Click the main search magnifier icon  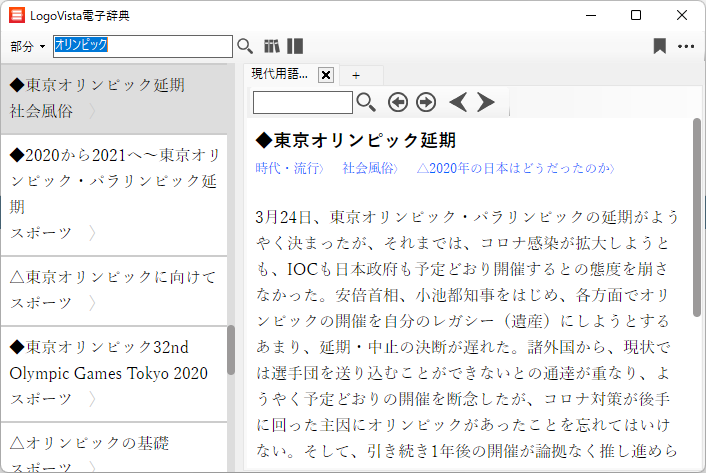click(245, 46)
